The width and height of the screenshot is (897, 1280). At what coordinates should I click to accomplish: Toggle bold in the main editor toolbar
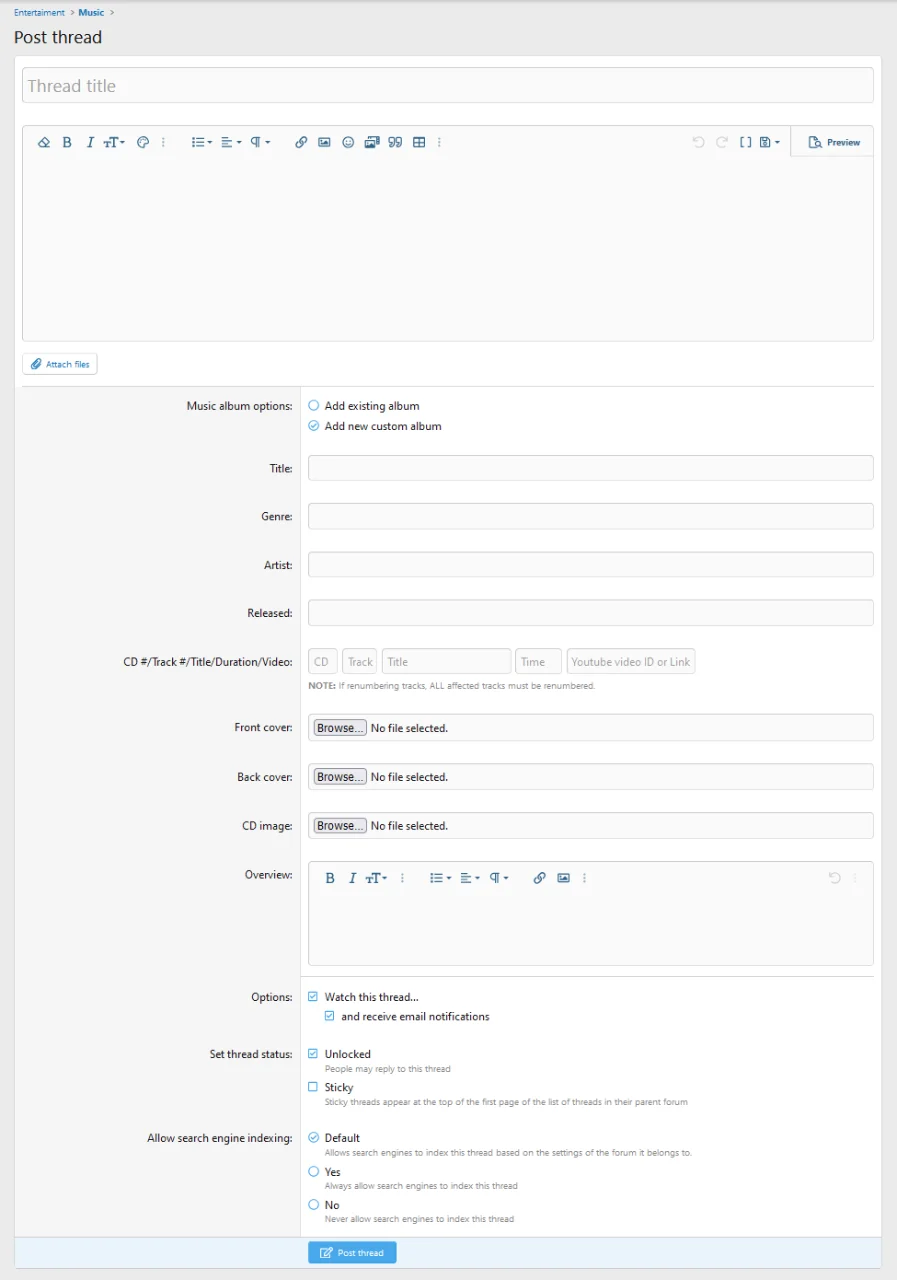[x=67, y=143]
